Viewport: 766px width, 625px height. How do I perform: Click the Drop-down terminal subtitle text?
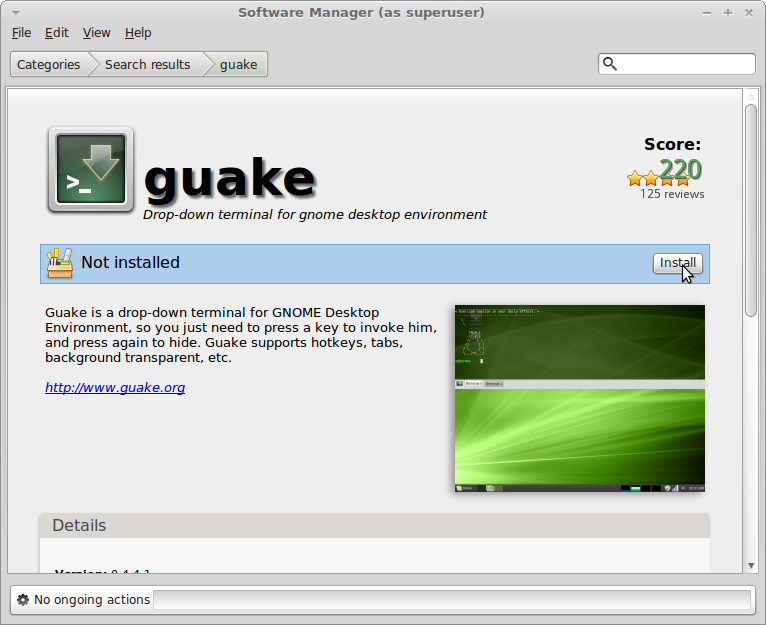coord(315,215)
